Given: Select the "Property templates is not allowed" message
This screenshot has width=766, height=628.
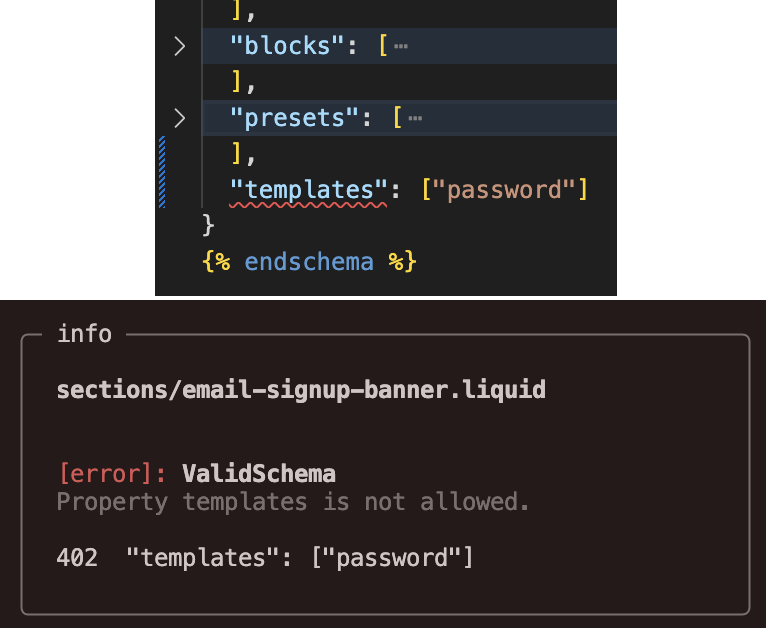Looking at the screenshot, I should [293, 501].
